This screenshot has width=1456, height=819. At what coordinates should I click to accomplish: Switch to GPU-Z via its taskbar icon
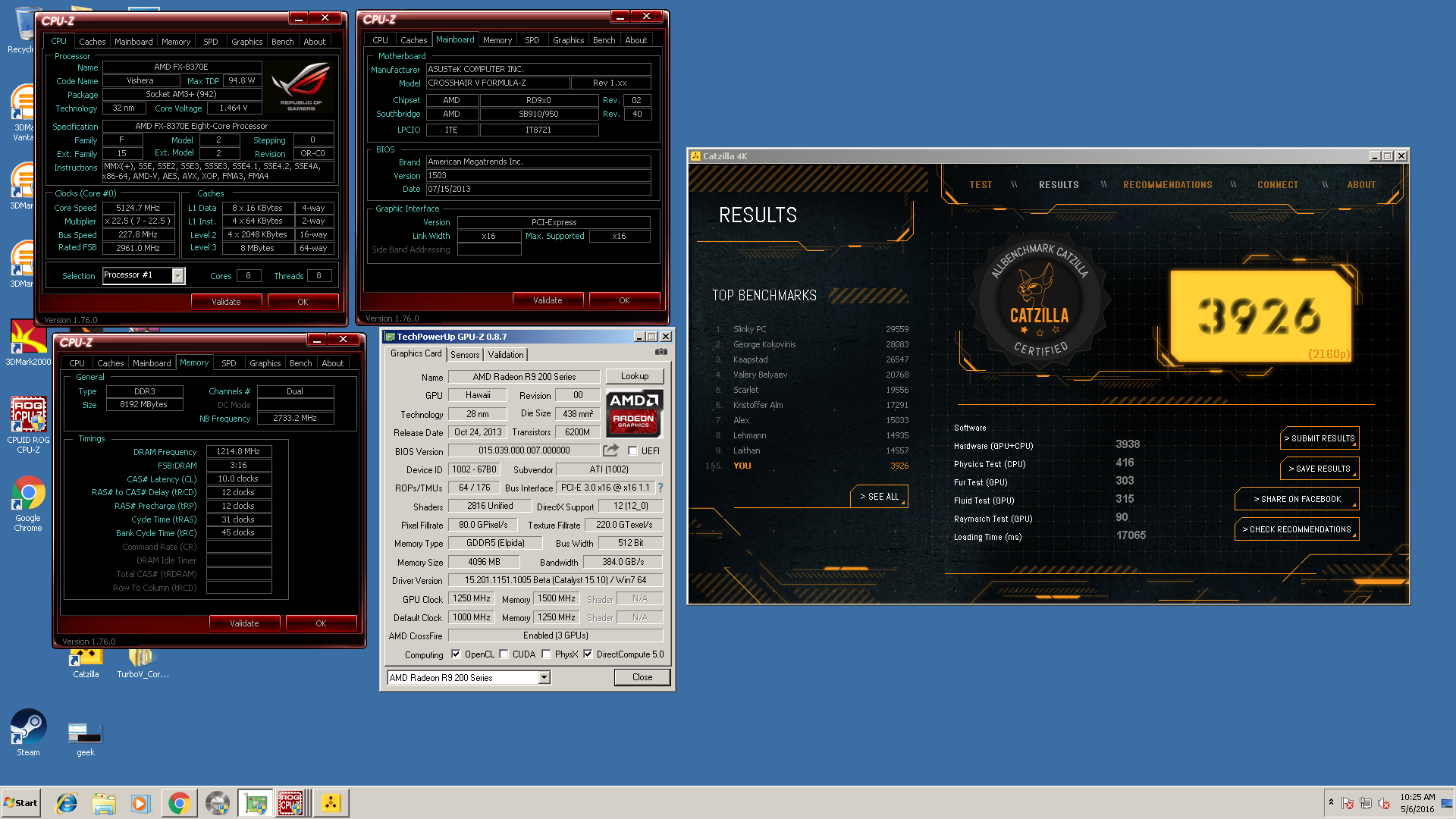(255, 803)
